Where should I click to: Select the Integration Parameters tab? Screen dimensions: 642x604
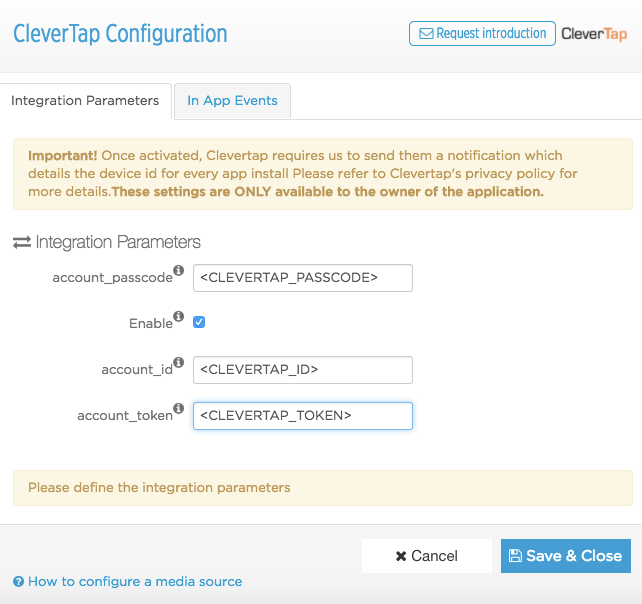pos(85,101)
